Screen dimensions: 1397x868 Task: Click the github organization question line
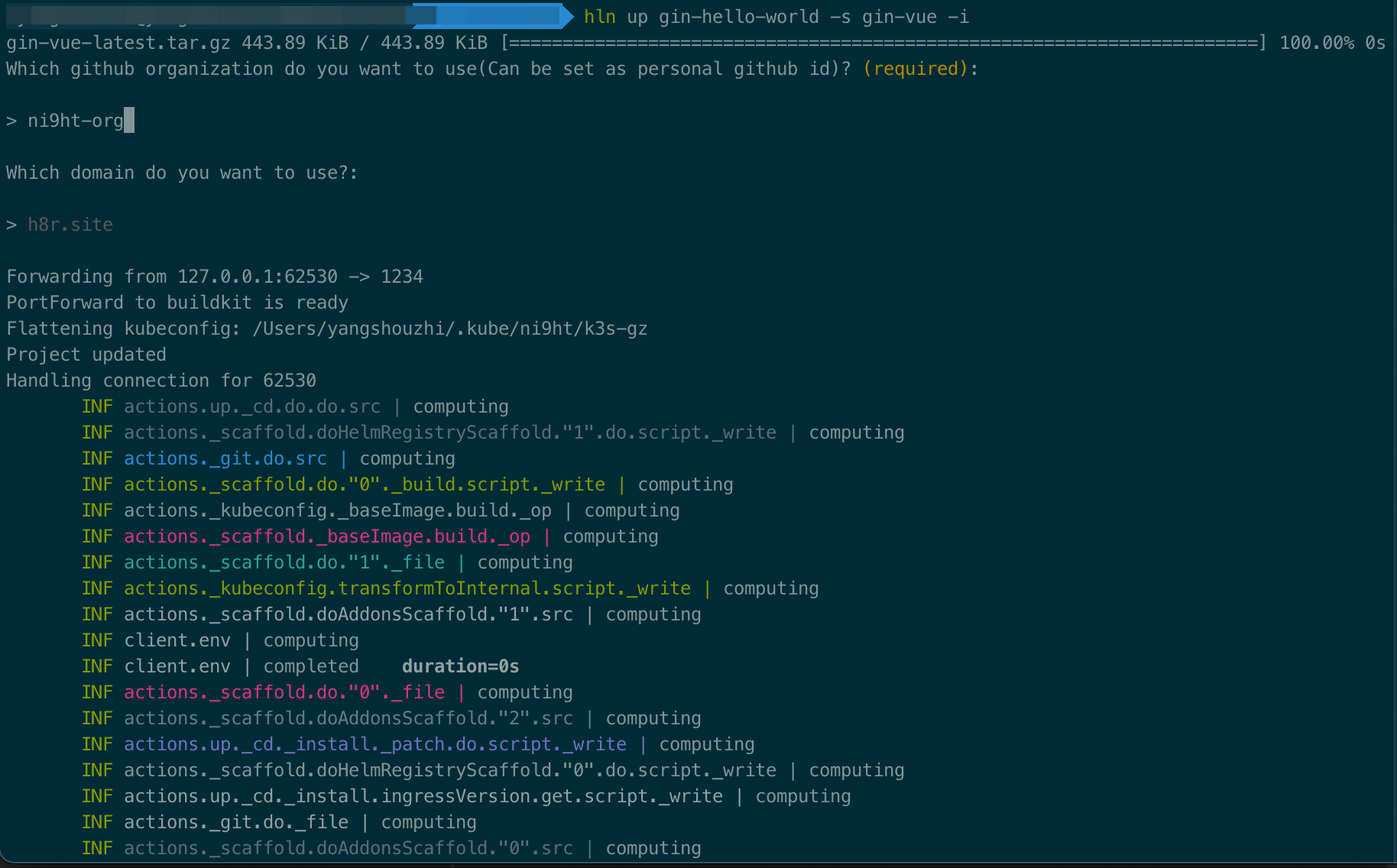pos(492,69)
